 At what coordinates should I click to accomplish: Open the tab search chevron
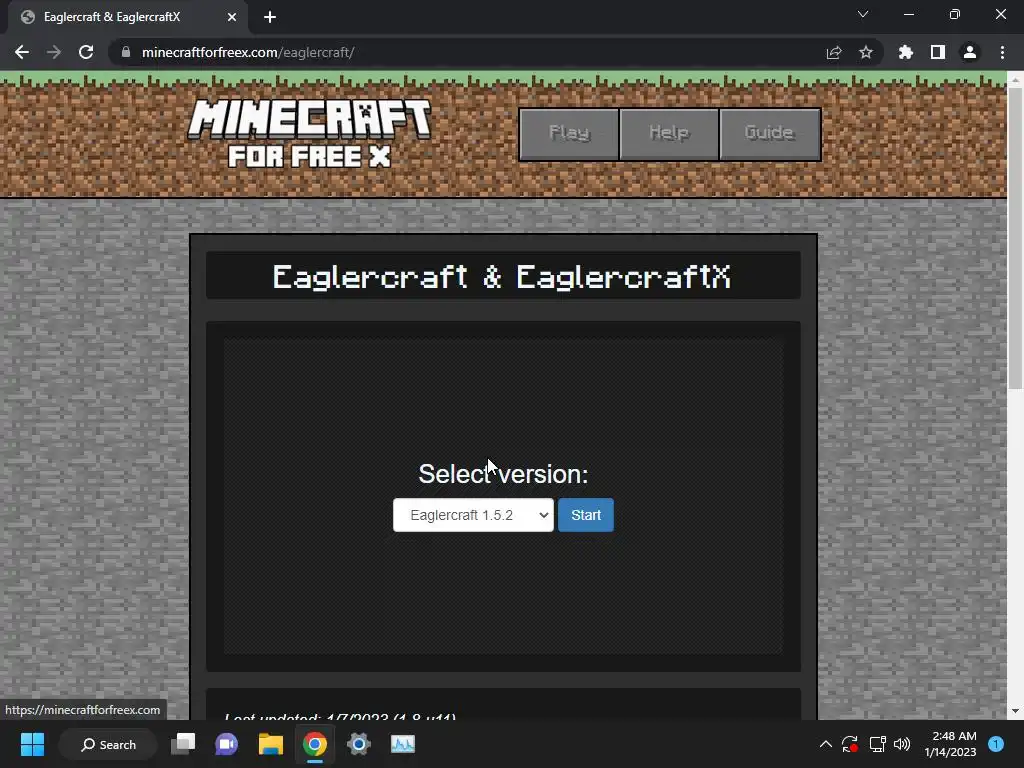click(x=863, y=14)
